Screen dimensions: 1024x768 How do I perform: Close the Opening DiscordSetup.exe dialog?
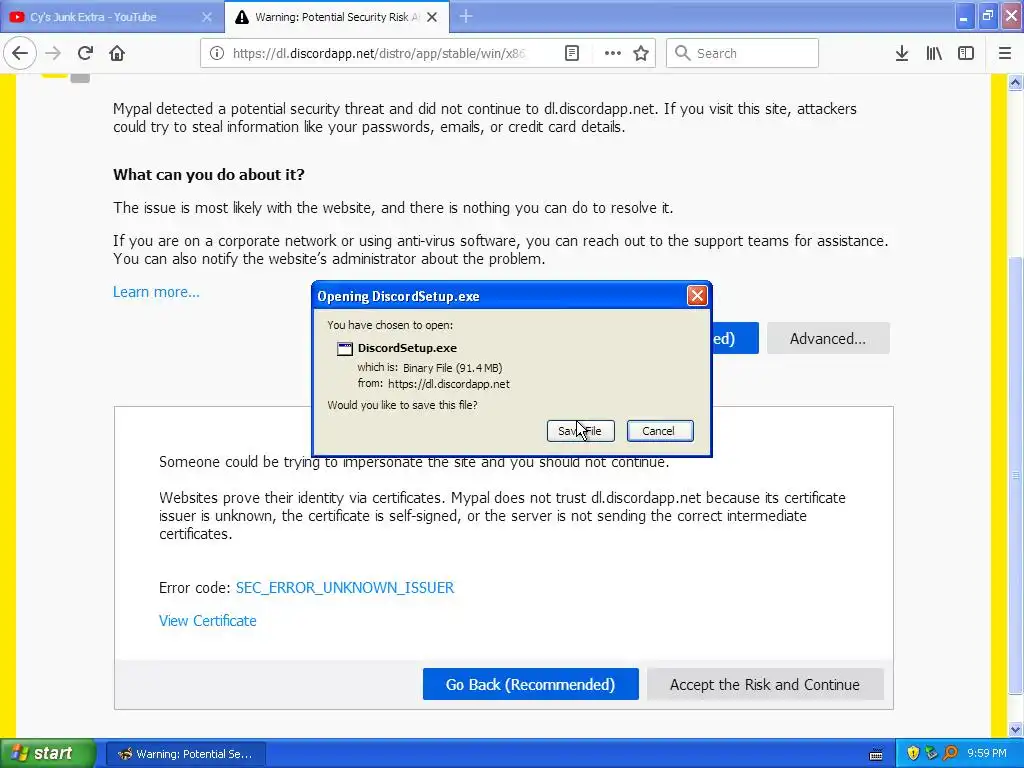[697, 296]
